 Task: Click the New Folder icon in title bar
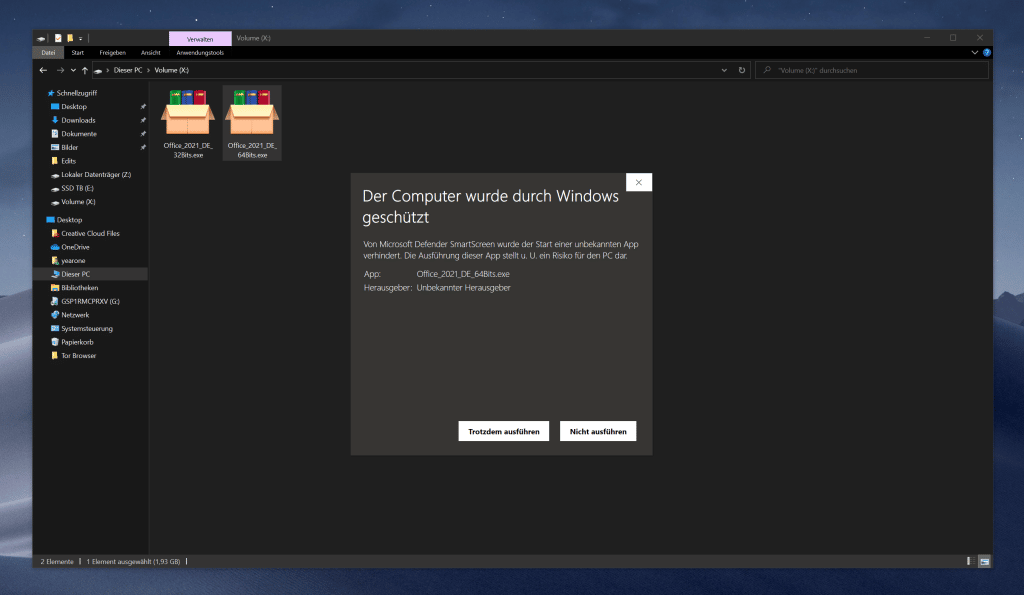pos(70,38)
